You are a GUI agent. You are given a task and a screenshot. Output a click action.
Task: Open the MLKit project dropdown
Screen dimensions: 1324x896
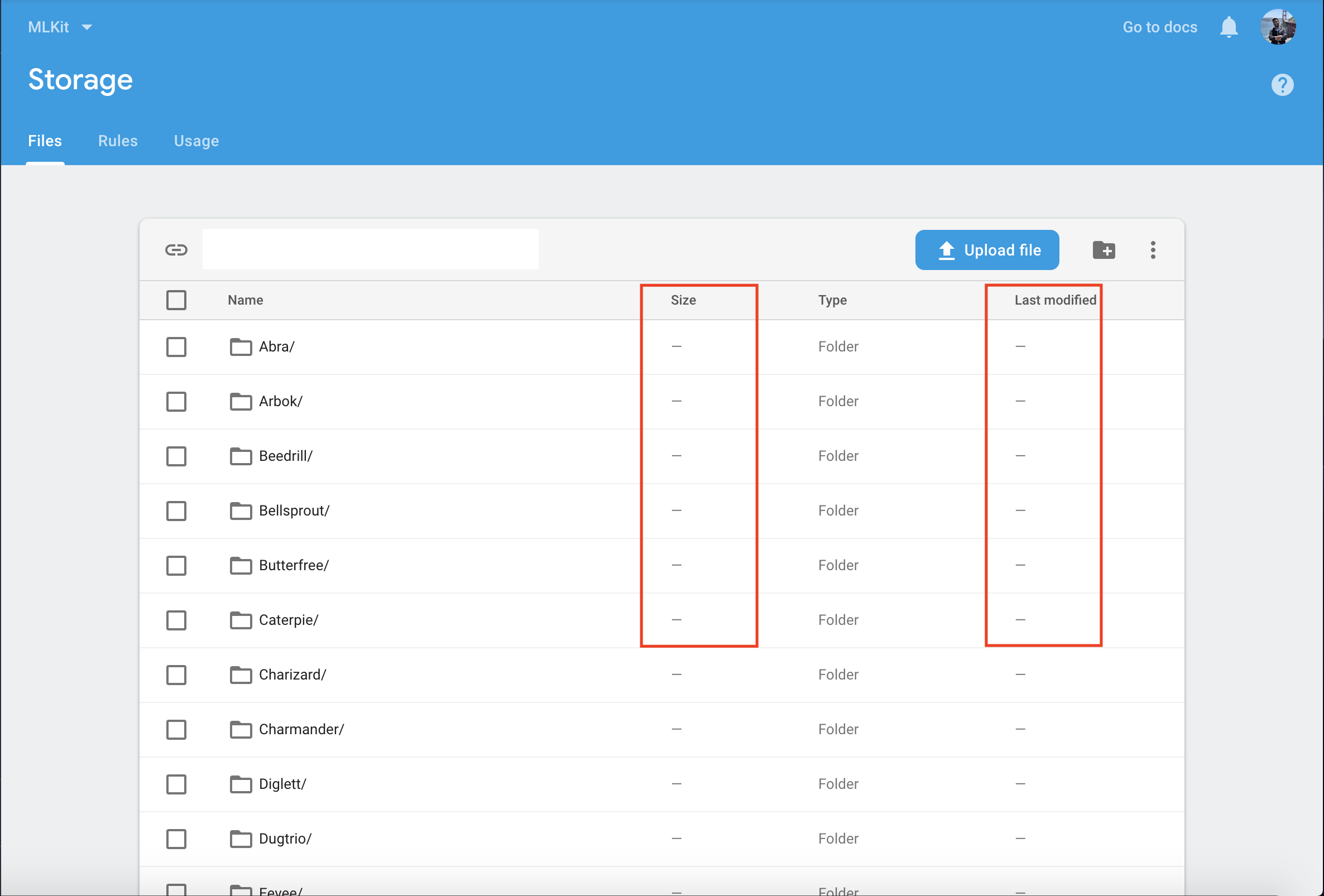(60, 26)
